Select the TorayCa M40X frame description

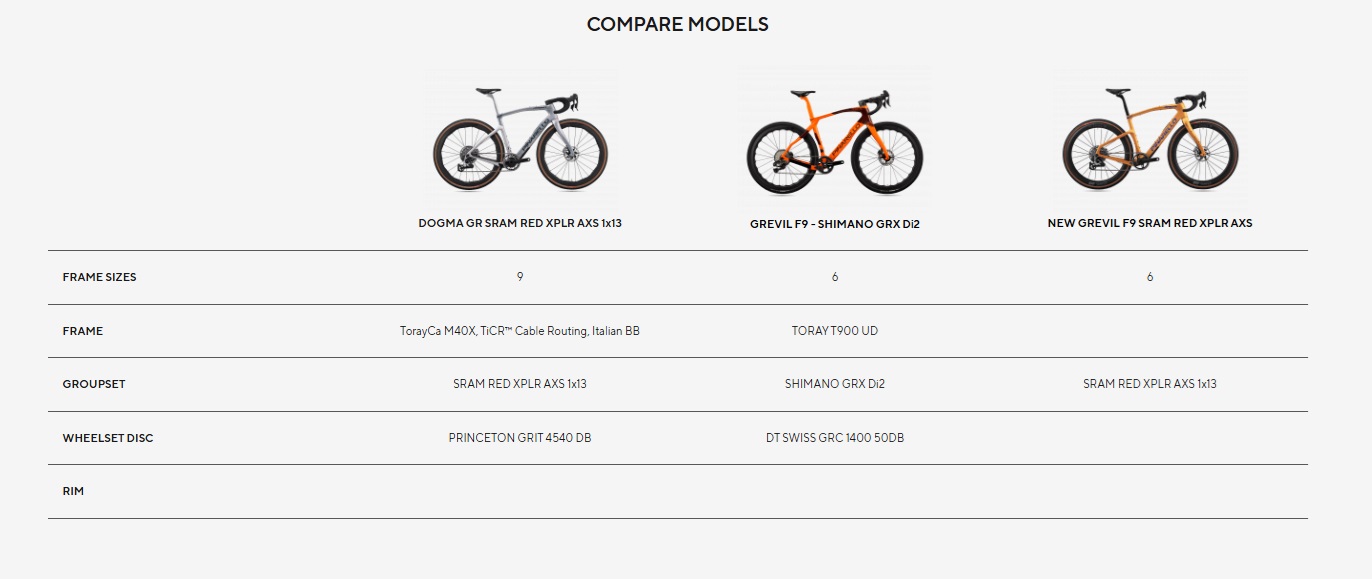(x=520, y=331)
